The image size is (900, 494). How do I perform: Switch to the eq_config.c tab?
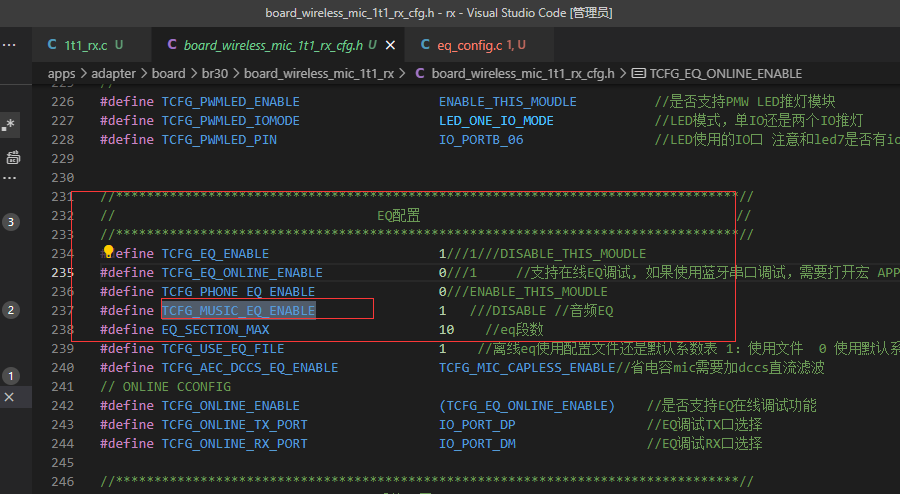point(474,45)
